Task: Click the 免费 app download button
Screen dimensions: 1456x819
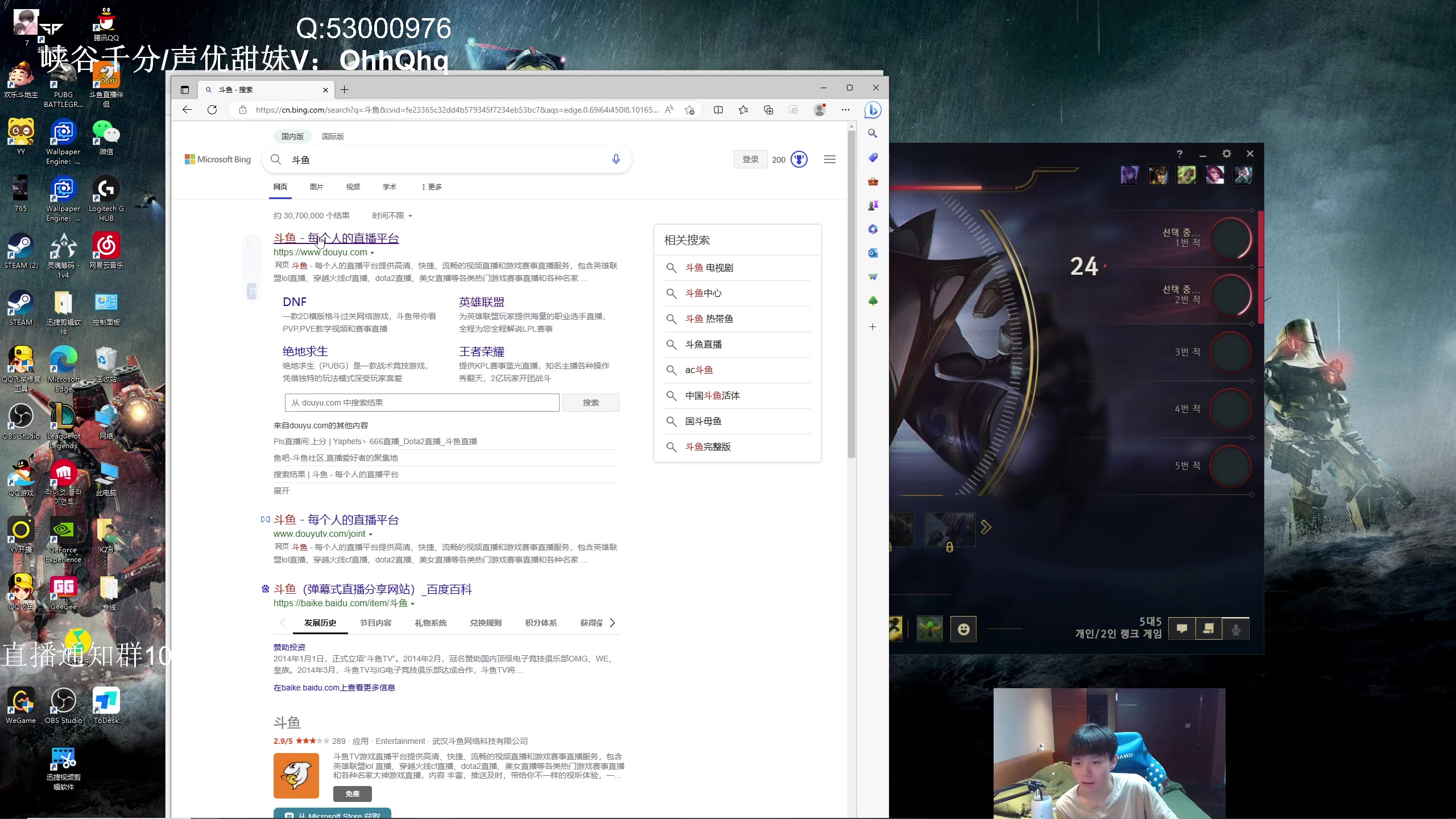Action: (x=353, y=793)
